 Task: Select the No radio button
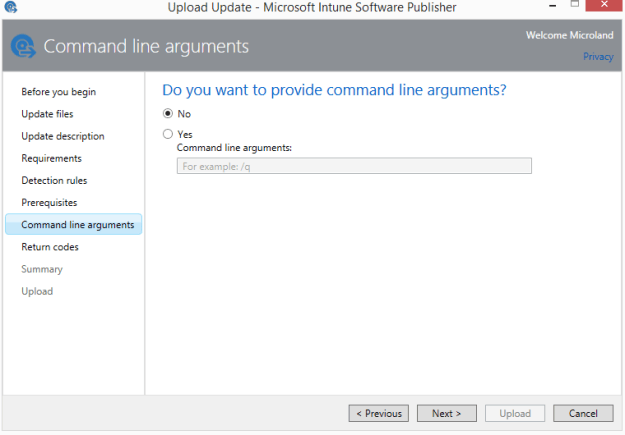pyautogui.click(x=168, y=114)
